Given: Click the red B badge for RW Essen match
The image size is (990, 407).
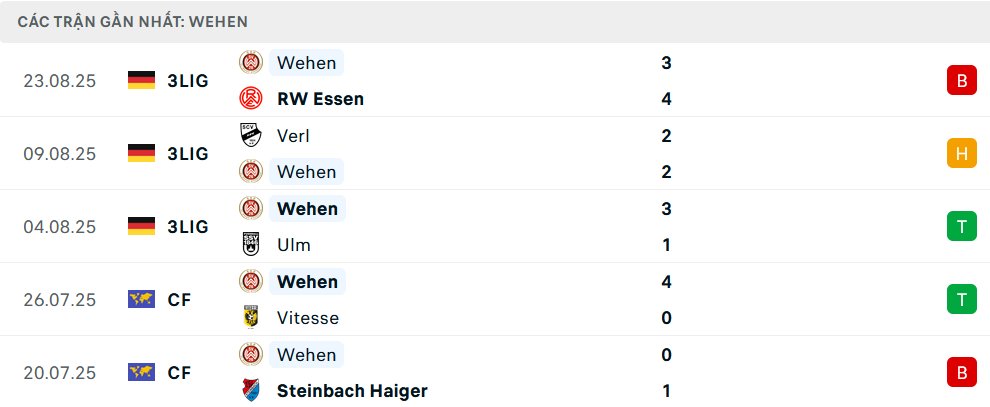Looking at the screenshot, I should [961, 80].
